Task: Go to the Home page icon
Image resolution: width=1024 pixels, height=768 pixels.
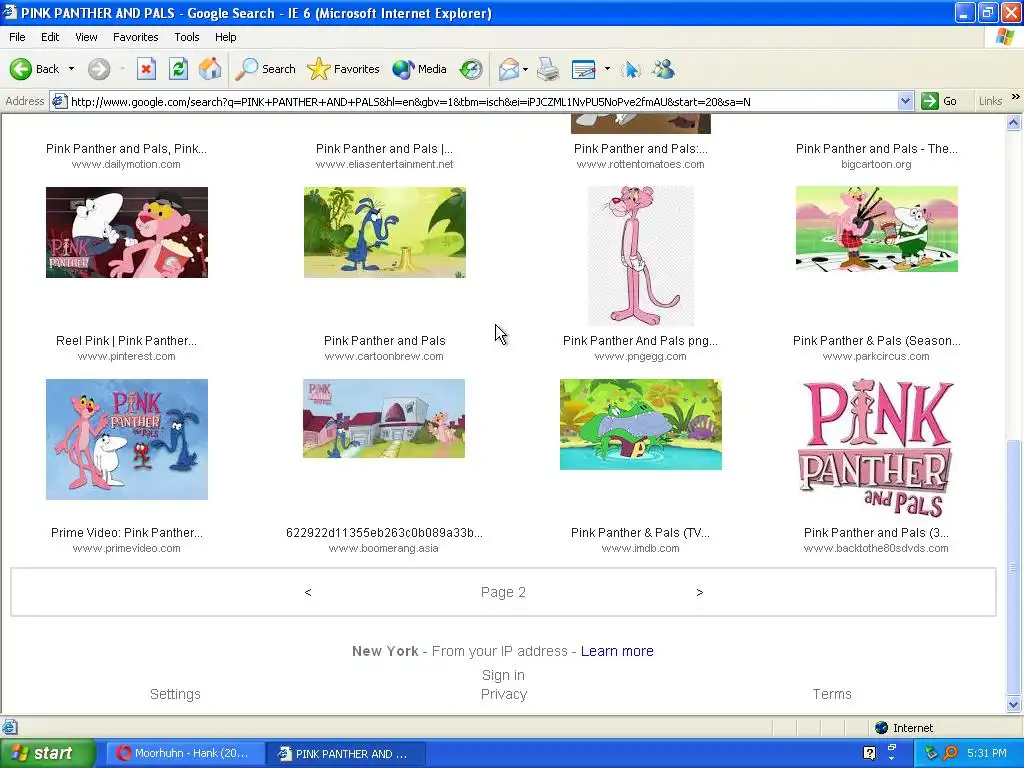Action: 210,69
